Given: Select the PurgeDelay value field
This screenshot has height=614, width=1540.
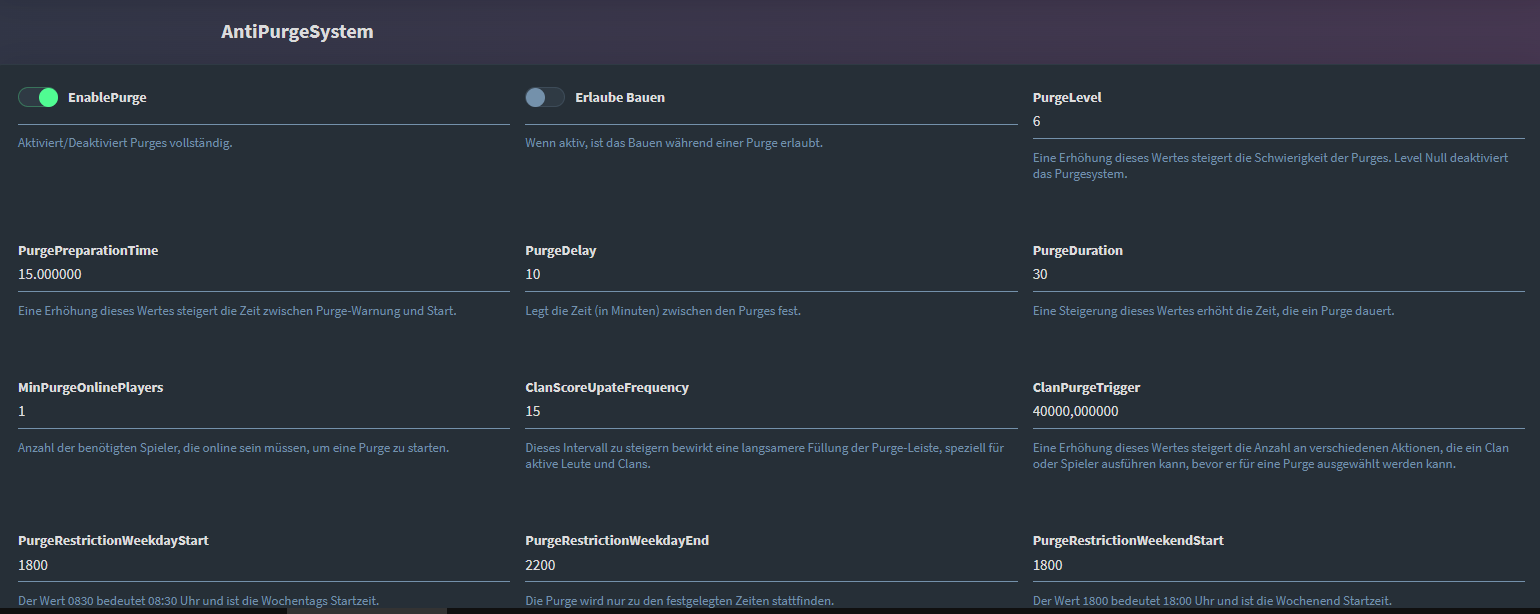Looking at the screenshot, I should [770, 274].
